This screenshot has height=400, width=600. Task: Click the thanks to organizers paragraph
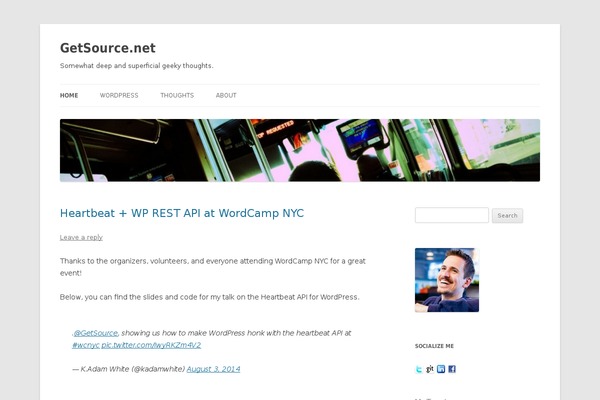pyautogui.click(x=213, y=267)
